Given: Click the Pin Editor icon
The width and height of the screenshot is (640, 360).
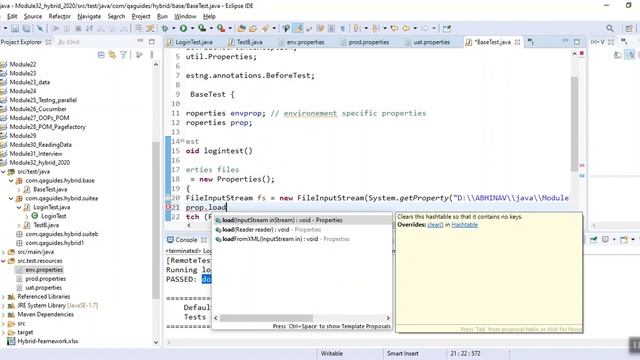Looking at the screenshot, I should (447, 29).
